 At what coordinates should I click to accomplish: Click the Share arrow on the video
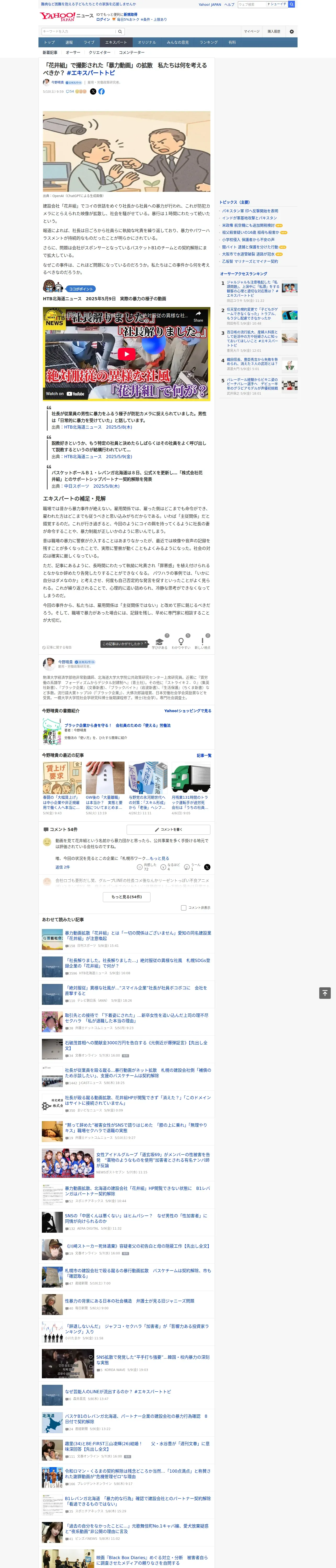click(x=198, y=316)
